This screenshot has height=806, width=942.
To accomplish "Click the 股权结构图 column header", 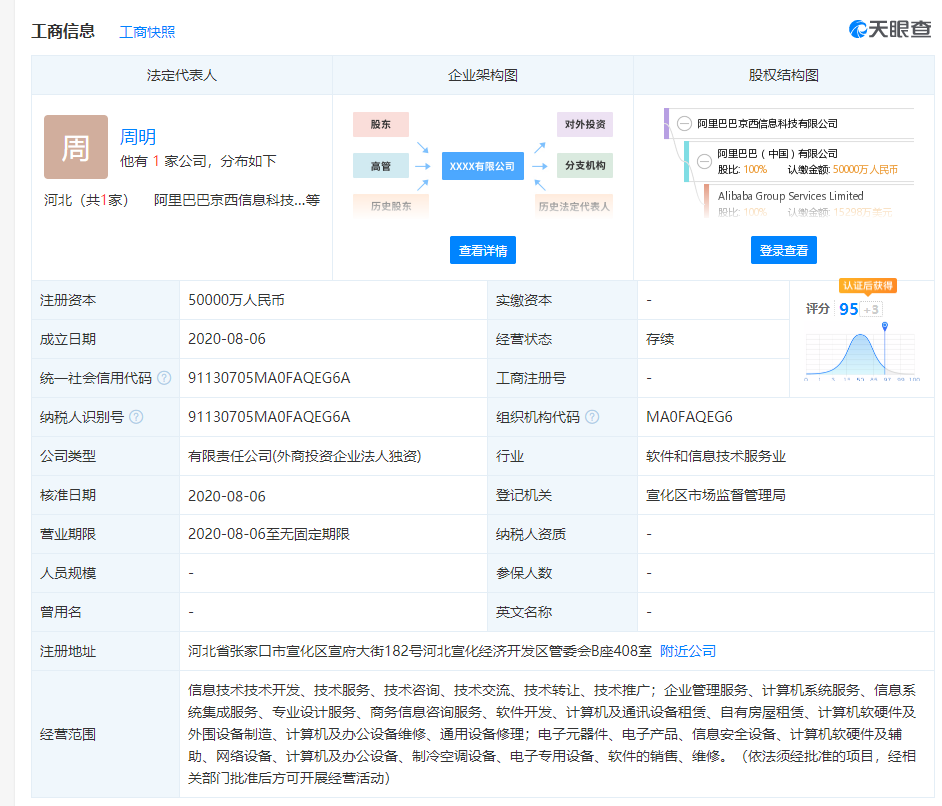I will click(784, 75).
